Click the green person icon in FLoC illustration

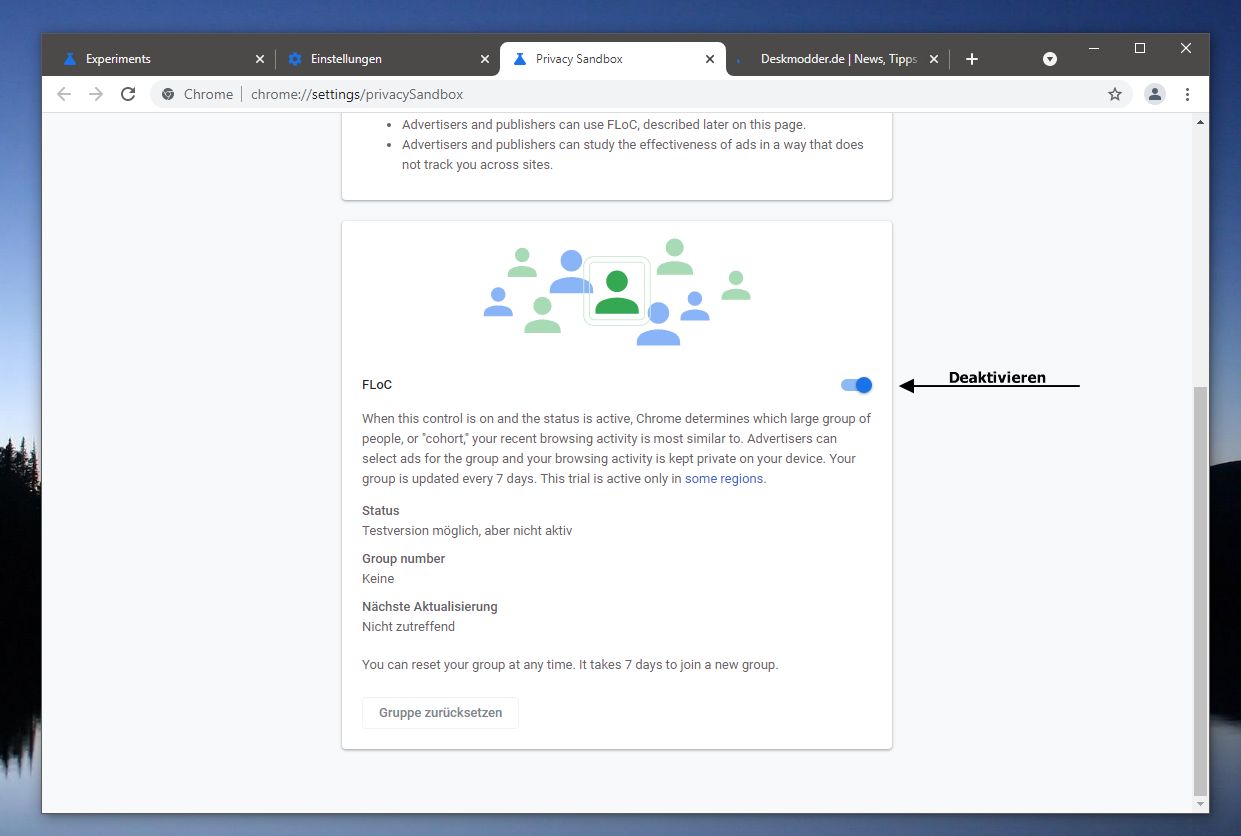(617, 291)
